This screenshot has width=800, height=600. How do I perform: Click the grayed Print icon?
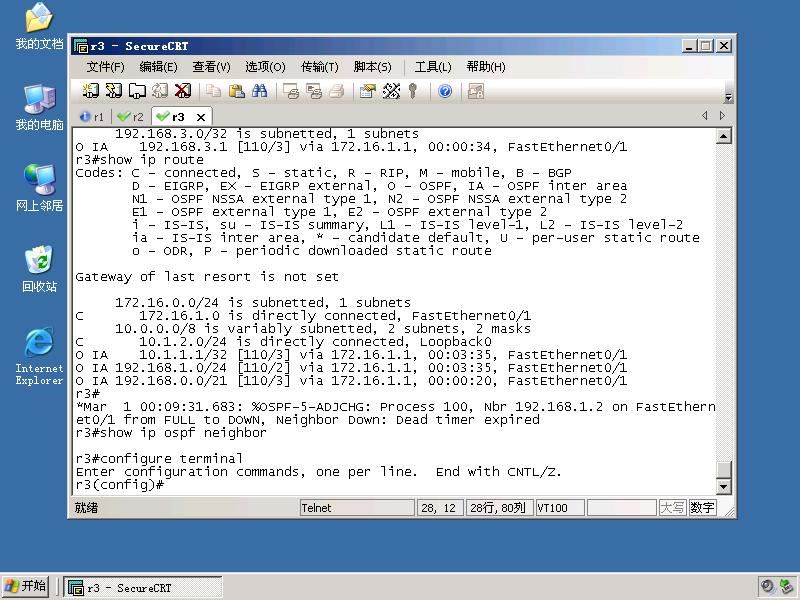point(337,91)
